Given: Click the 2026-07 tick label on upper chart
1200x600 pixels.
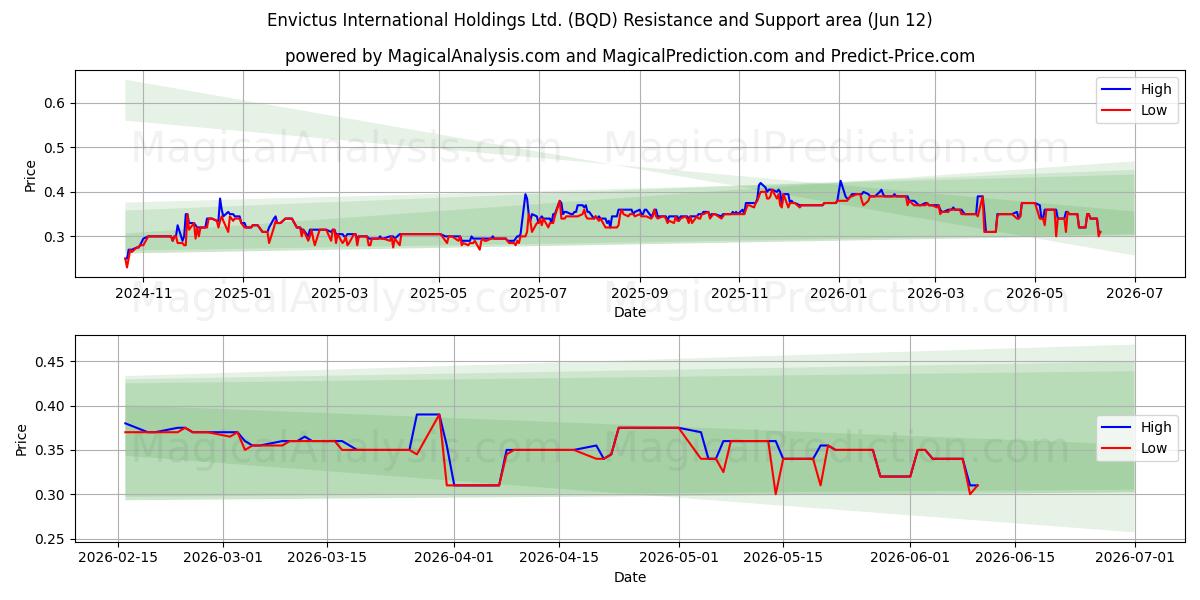Looking at the screenshot, I should click(x=1135, y=294).
